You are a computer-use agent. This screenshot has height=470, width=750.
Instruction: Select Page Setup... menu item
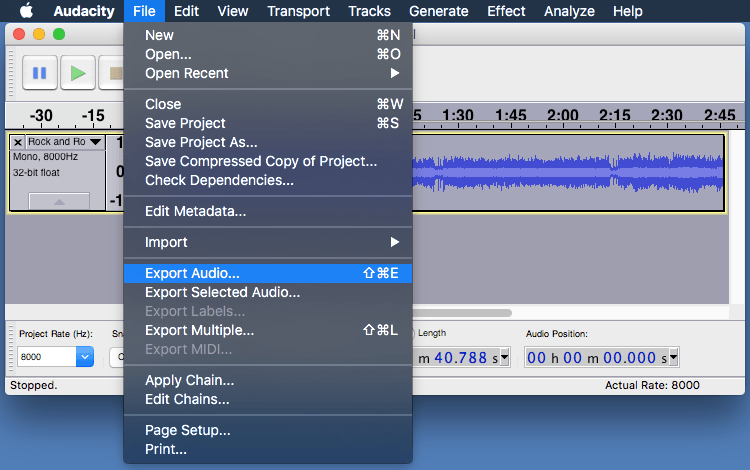268,430
